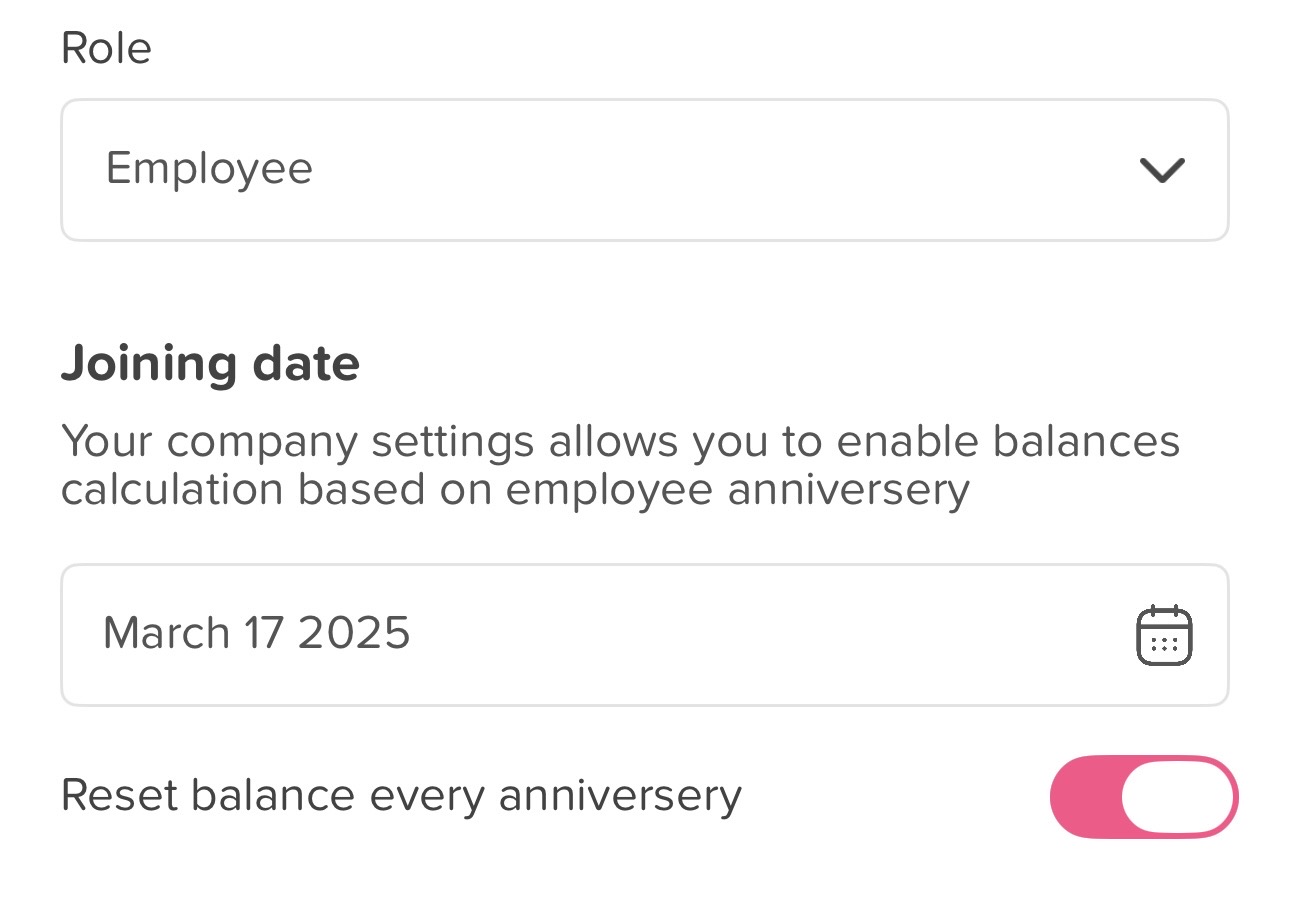
Task: Toggle Reset balance every anniversery switch
Action: tap(1143, 796)
